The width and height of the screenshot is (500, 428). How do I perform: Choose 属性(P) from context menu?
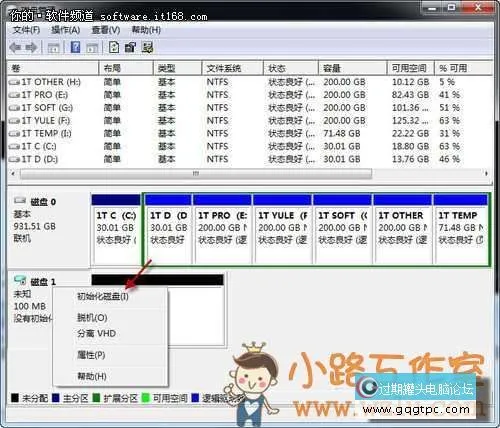click(x=91, y=355)
